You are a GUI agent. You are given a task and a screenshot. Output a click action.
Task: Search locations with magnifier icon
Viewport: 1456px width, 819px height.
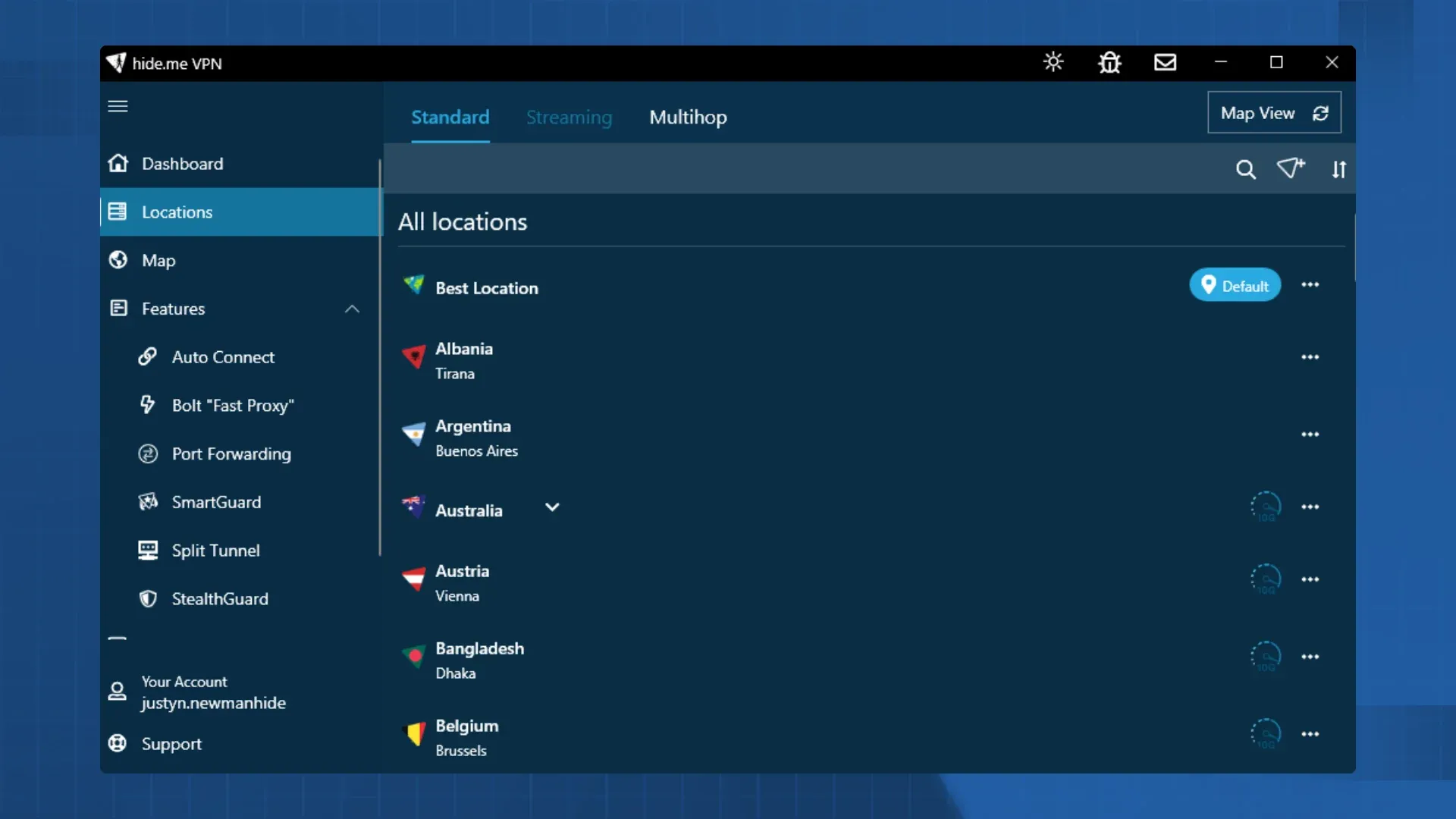[1245, 169]
